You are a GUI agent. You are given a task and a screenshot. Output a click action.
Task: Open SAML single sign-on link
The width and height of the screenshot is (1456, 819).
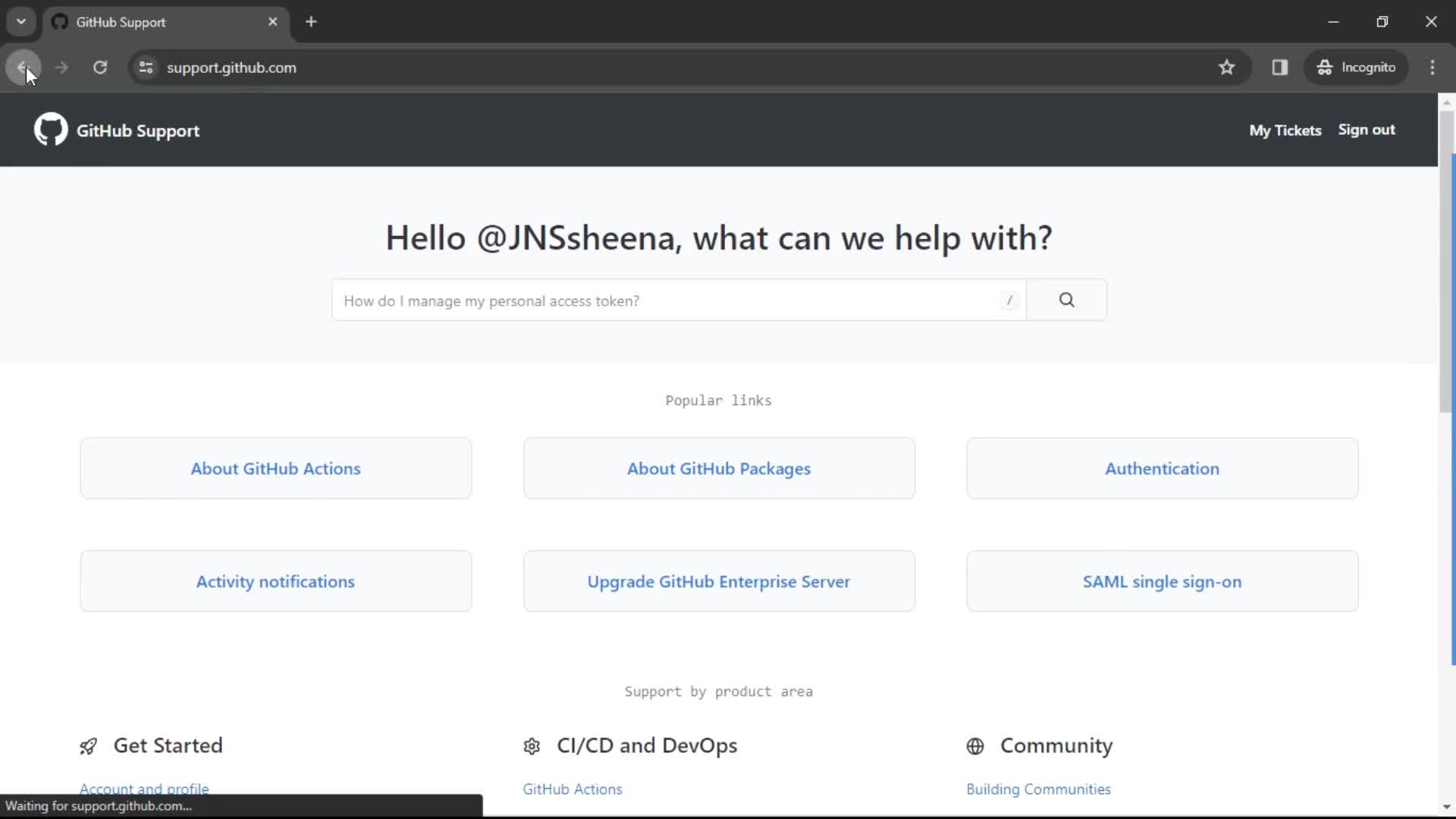point(1163,582)
